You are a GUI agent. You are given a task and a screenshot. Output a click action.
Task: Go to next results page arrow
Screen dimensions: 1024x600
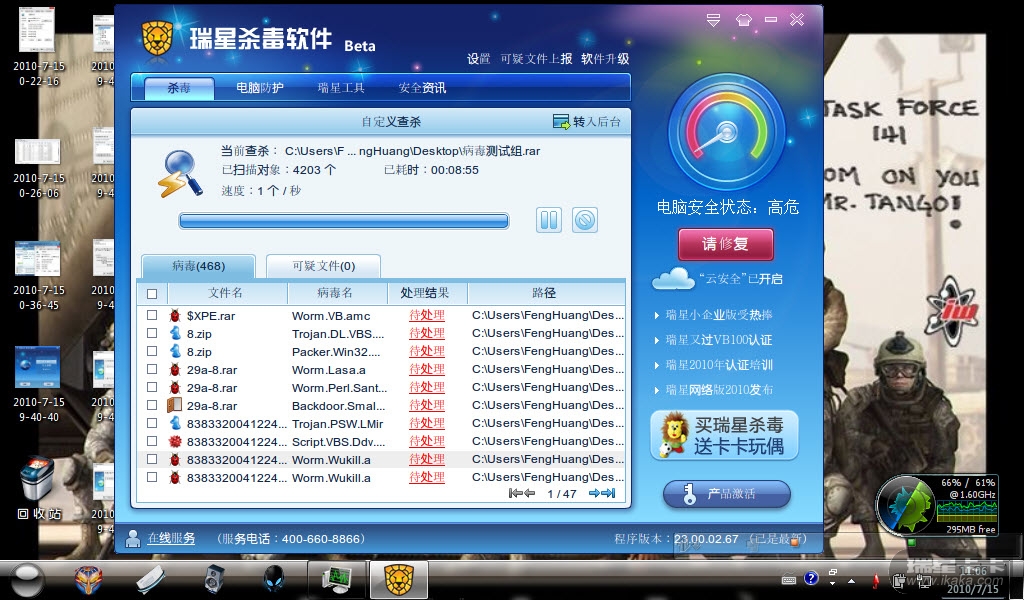point(594,494)
